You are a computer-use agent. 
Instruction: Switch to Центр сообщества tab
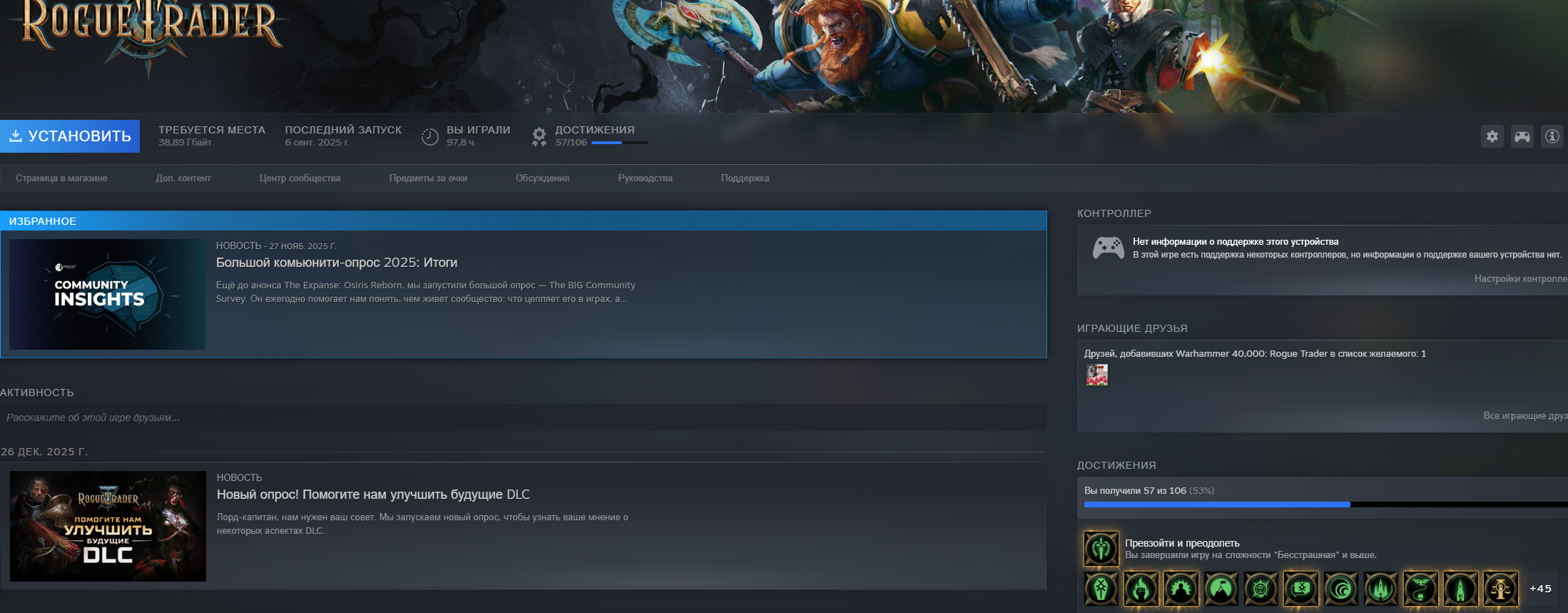(x=300, y=178)
